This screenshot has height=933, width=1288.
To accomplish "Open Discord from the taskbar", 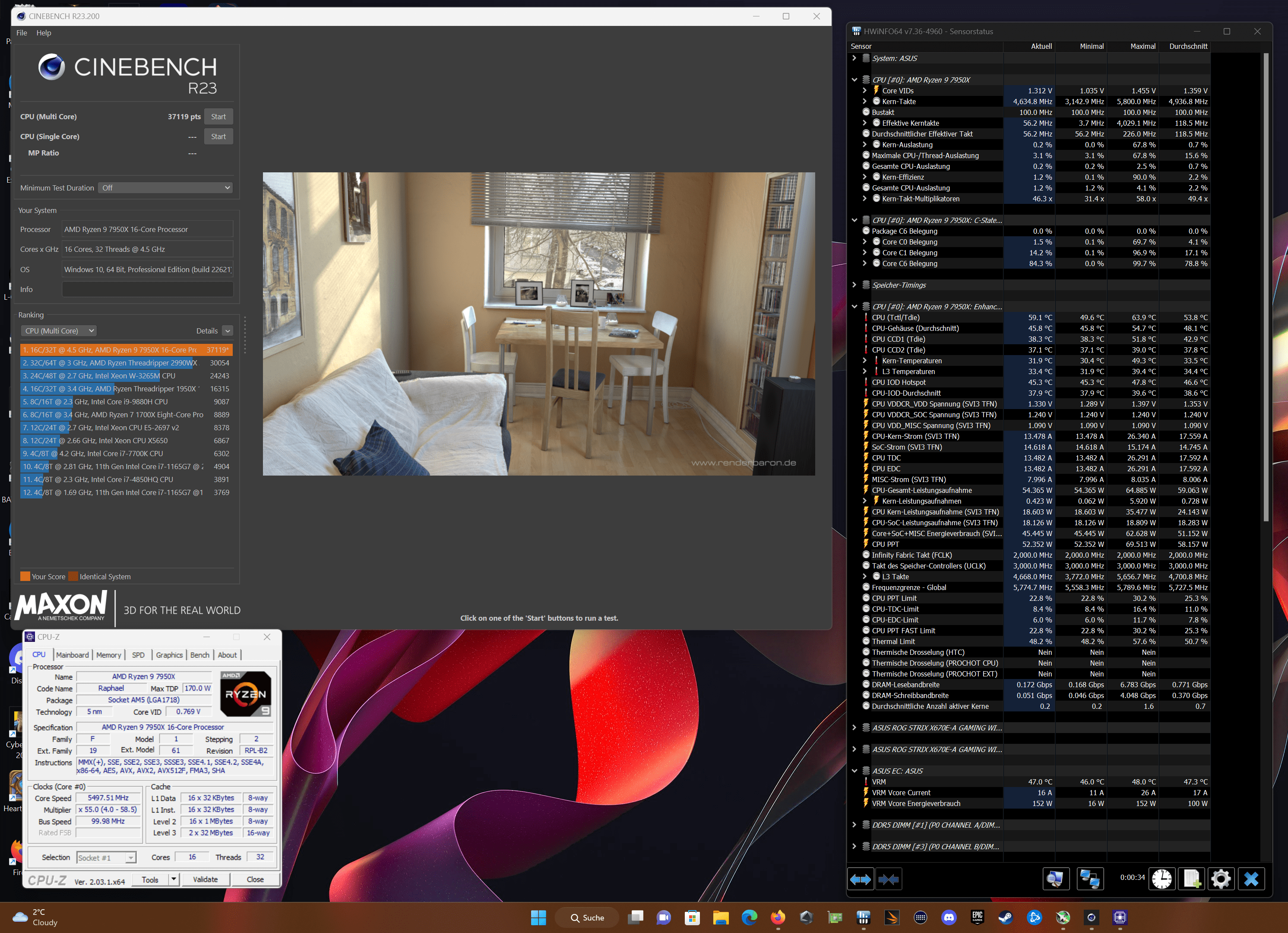I will click(949, 917).
